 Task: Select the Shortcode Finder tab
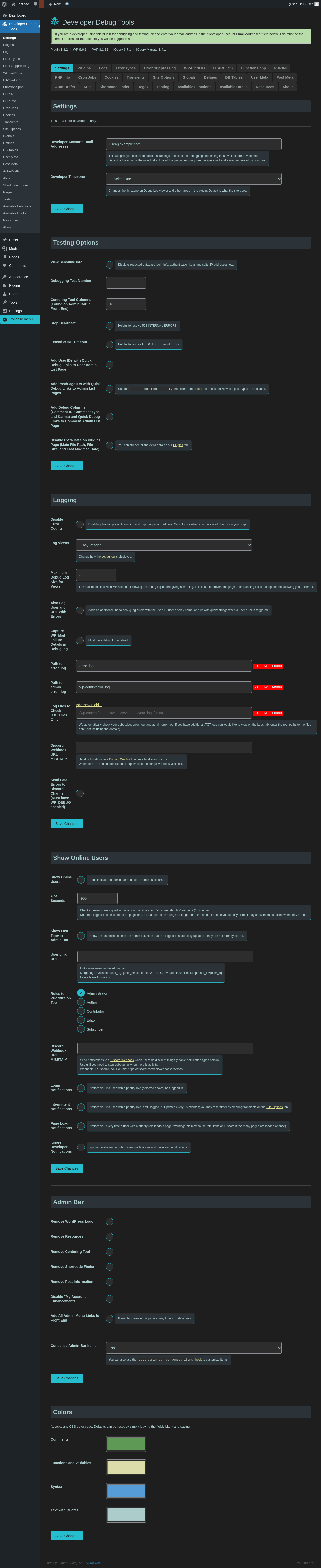[115, 87]
